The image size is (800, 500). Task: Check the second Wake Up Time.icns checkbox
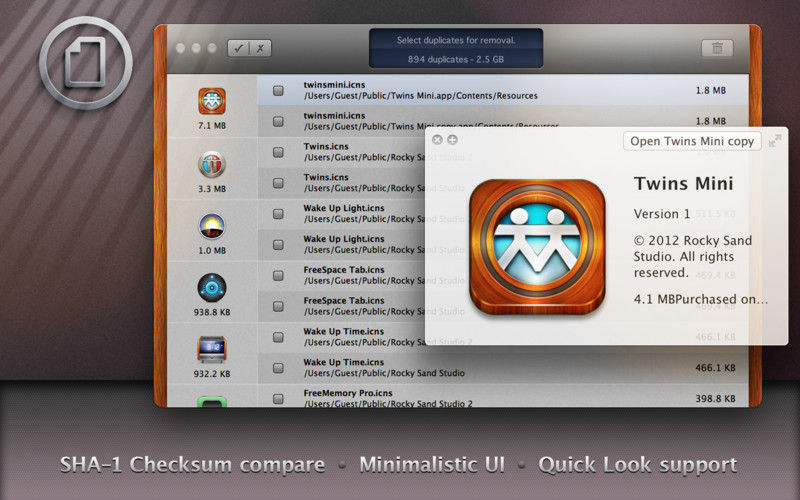click(278, 368)
